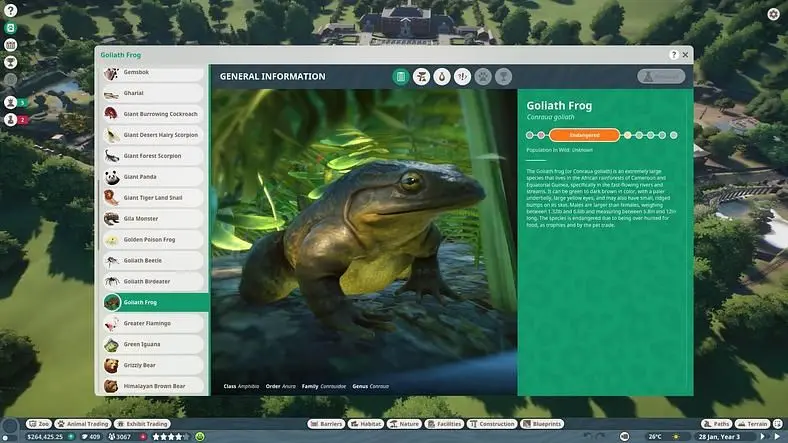The width and height of the screenshot is (788, 443).
Task: Open the Habitat build menu
Action: point(366,424)
